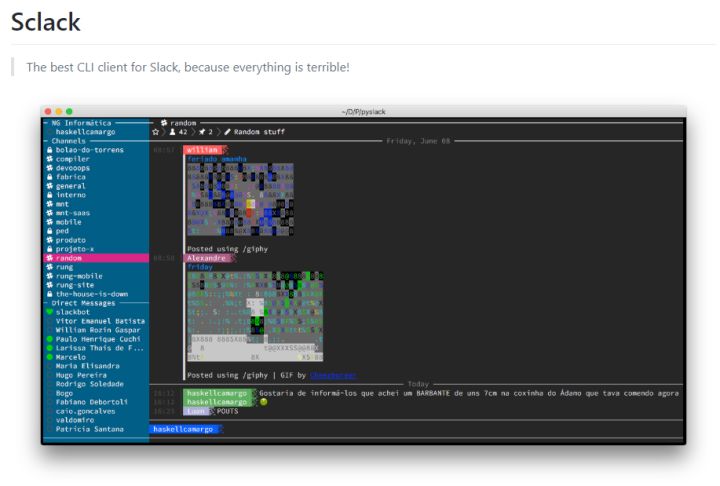
Task: Click the hash icon of compiler channel
Action: (x=50, y=159)
